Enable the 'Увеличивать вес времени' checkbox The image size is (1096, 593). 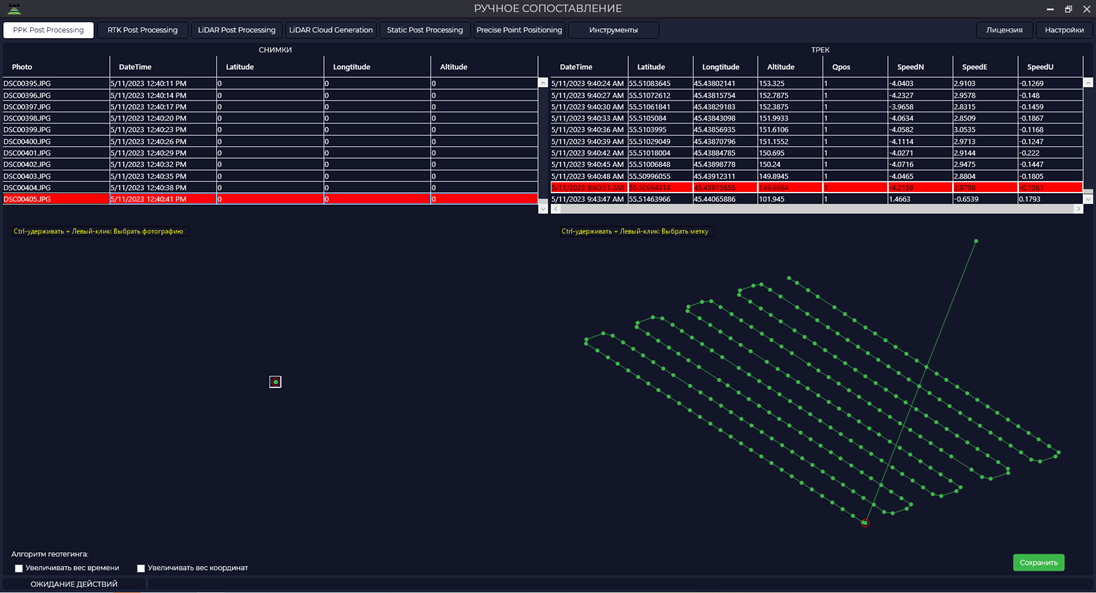tap(19, 569)
